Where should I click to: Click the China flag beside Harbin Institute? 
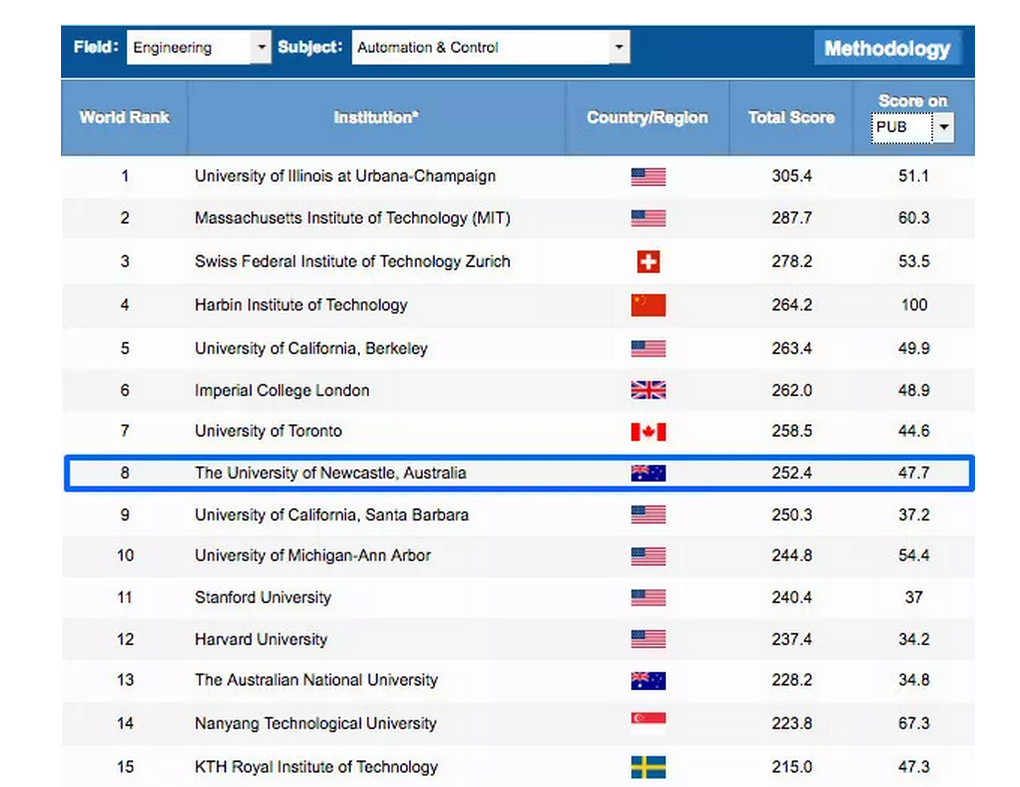[x=648, y=305]
